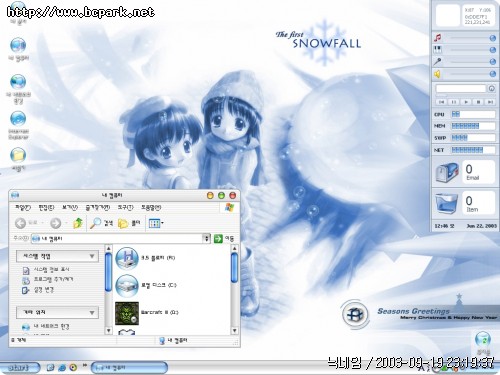This screenshot has height=375, width=500.
Task: Click the Start button
Action: click(x=20, y=368)
